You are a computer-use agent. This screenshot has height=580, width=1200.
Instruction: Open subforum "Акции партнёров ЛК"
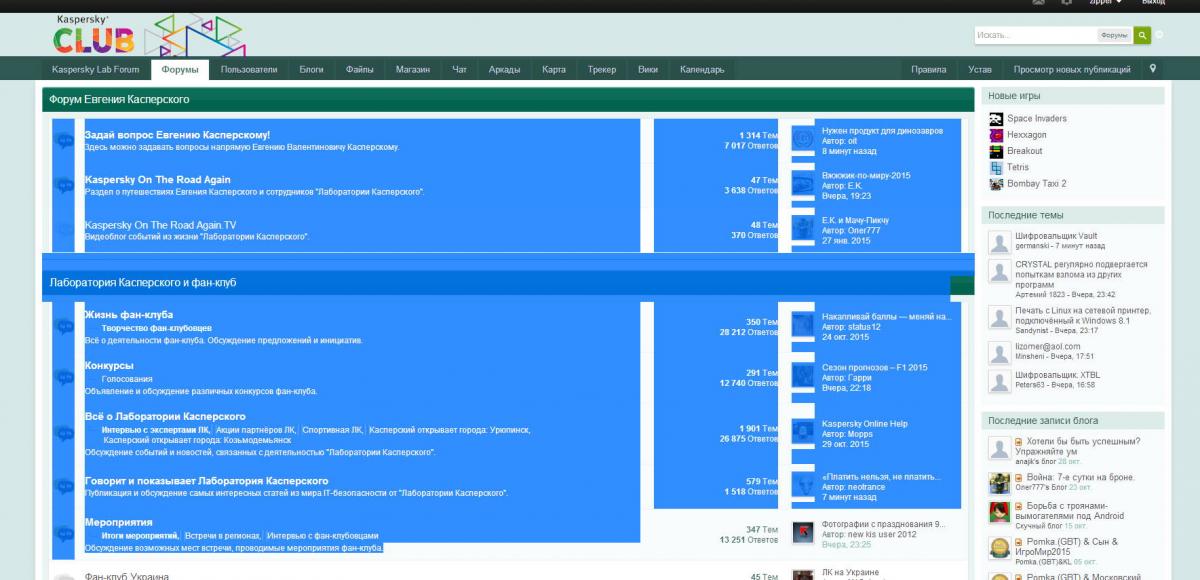(x=255, y=430)
